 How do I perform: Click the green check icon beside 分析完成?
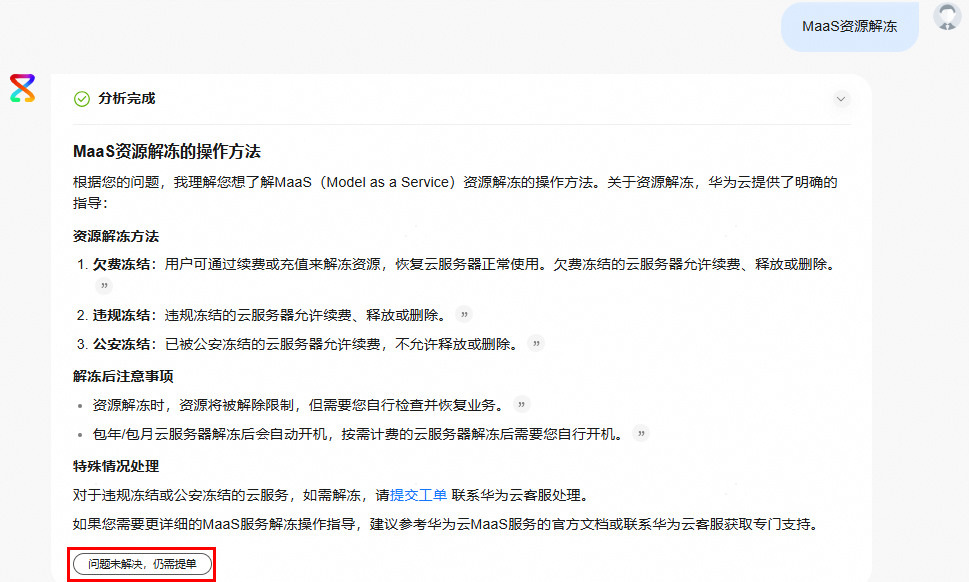point(82,99)
